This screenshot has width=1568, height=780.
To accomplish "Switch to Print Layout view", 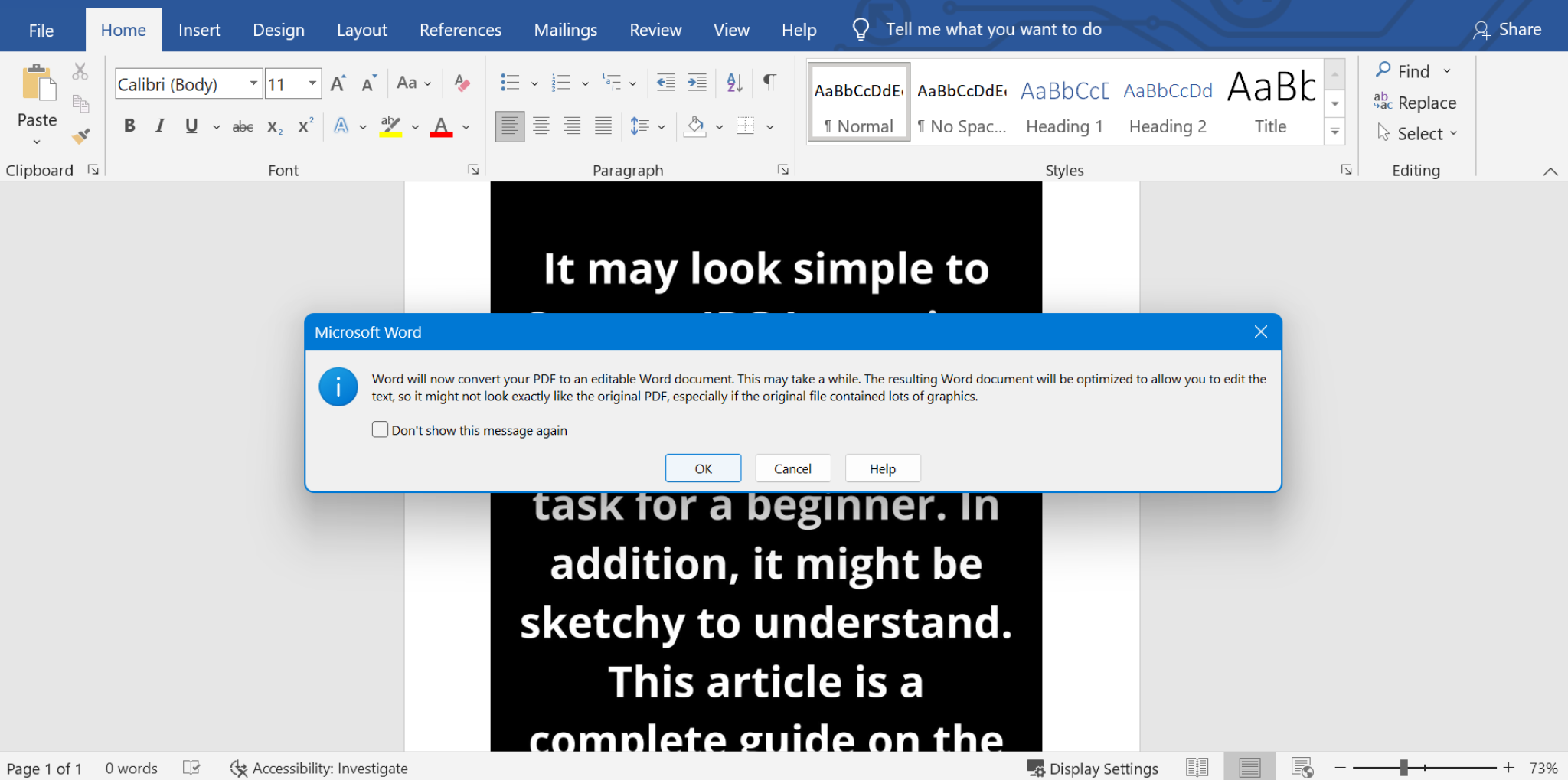I will pyautogui.click(x=1249, y=767).
